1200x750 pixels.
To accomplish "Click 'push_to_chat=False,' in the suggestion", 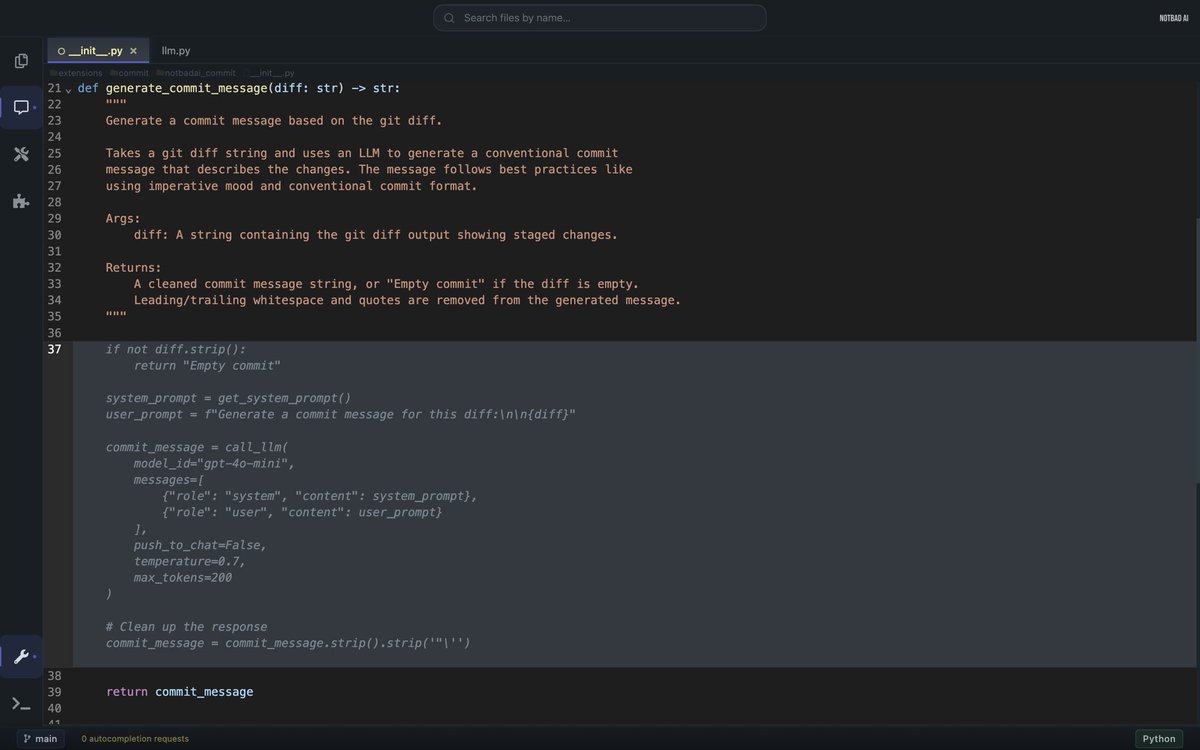I will (x=200, y=545).
